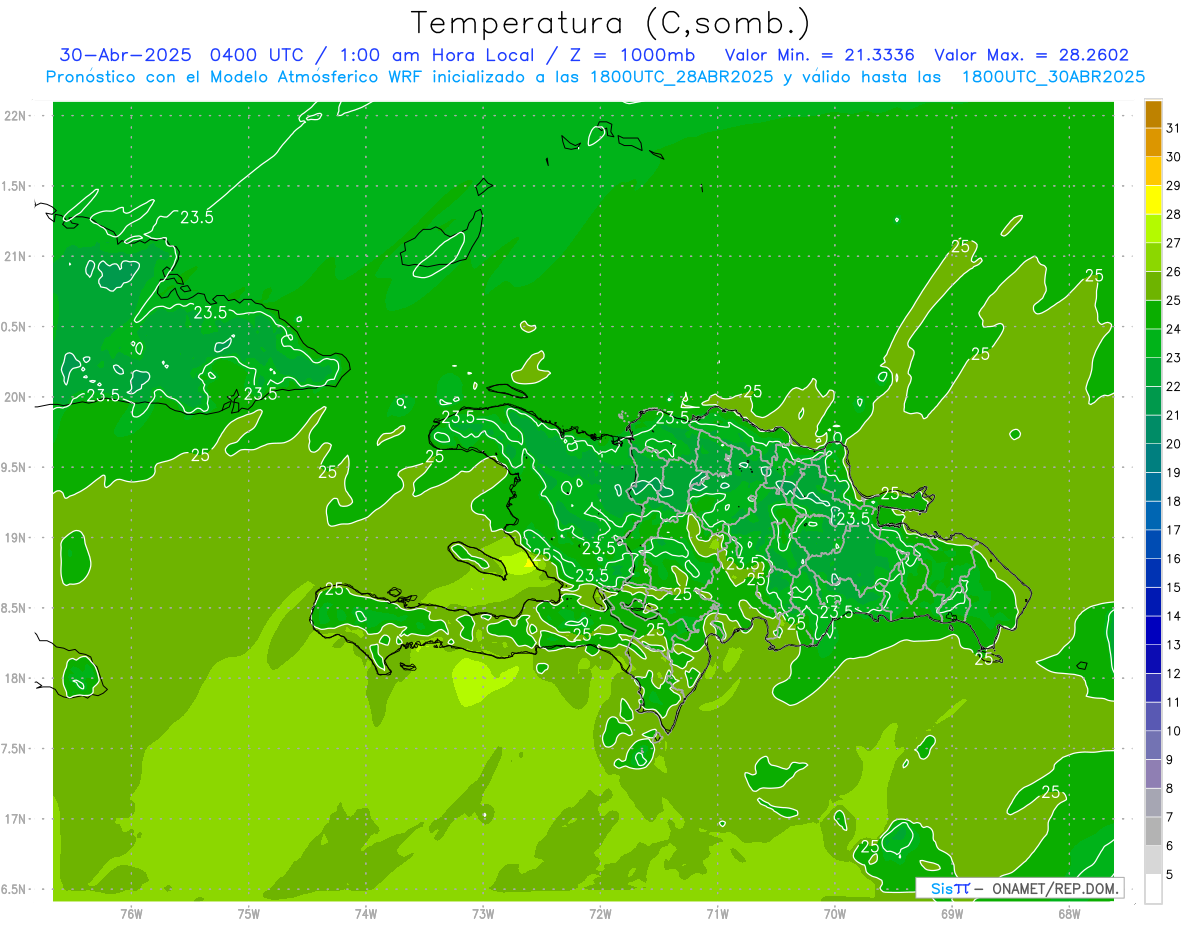
Task: Click the "8.5N" latitude label
Action: 14,608
